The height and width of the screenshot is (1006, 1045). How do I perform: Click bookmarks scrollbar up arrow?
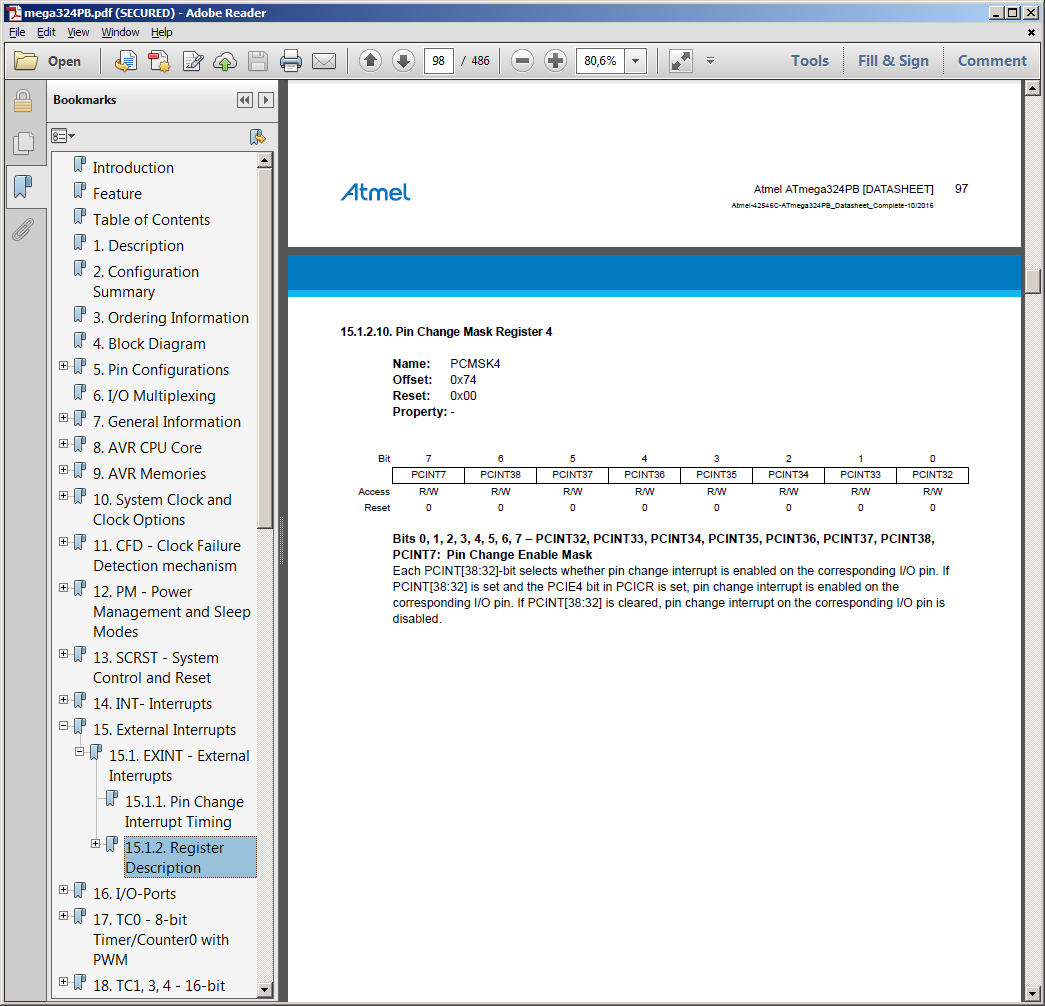pos(265,160)
